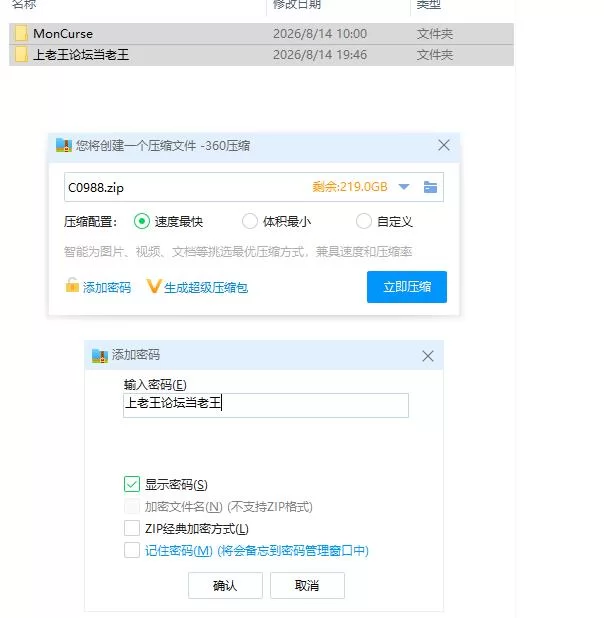Select the MonCurse folder row
The image size is (604, 618).
[261, 34]
